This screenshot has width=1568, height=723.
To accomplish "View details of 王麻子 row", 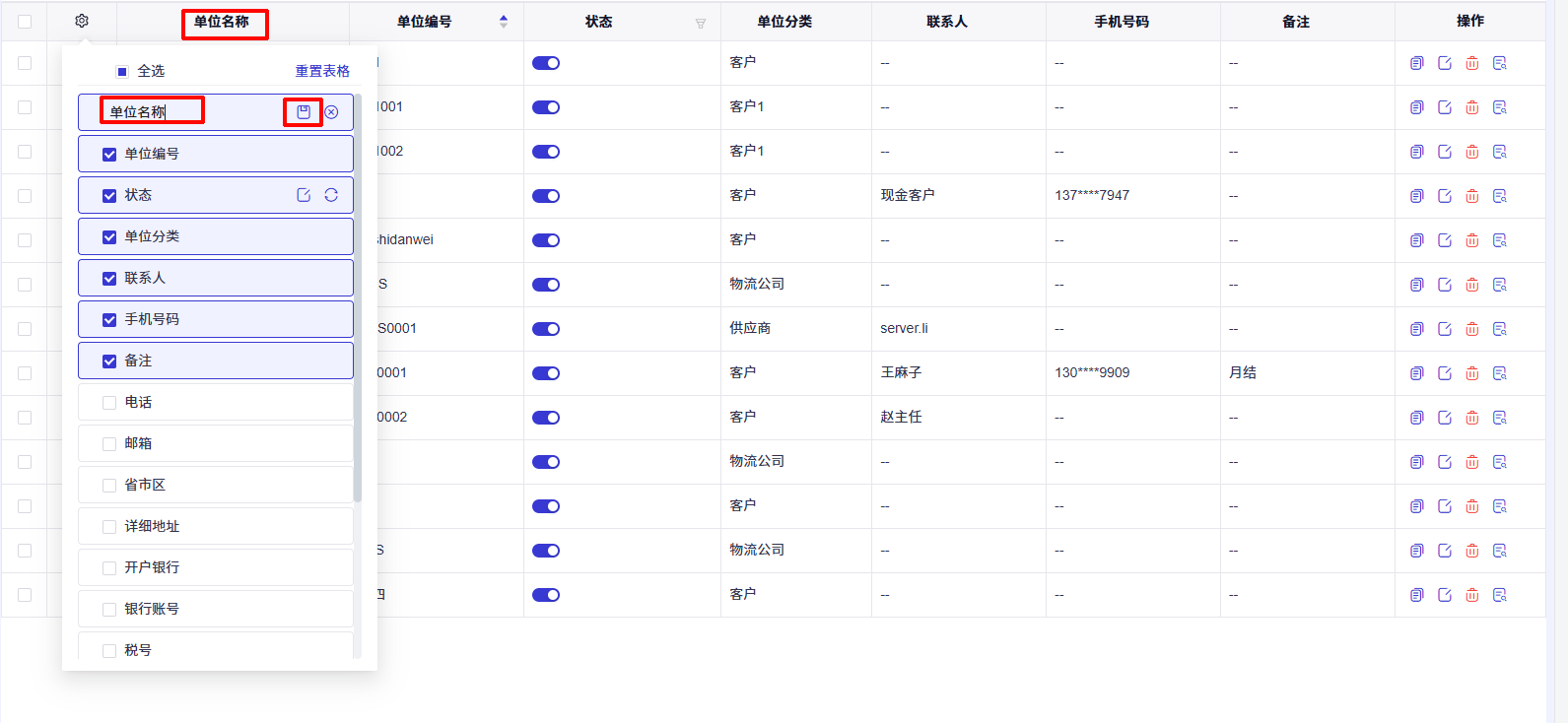I will point(1500,373).
